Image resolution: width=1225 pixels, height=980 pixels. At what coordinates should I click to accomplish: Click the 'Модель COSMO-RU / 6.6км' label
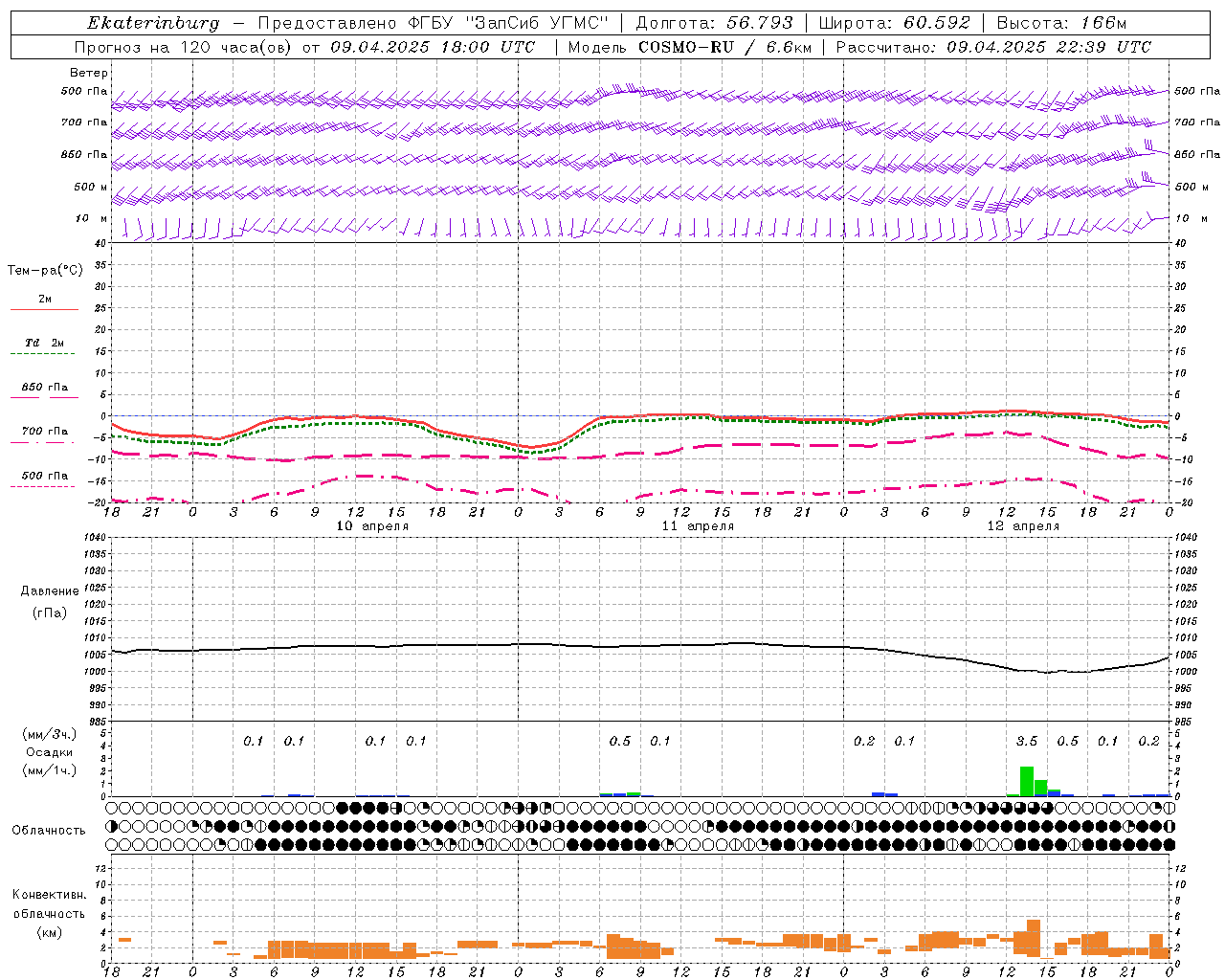point(689,47)
